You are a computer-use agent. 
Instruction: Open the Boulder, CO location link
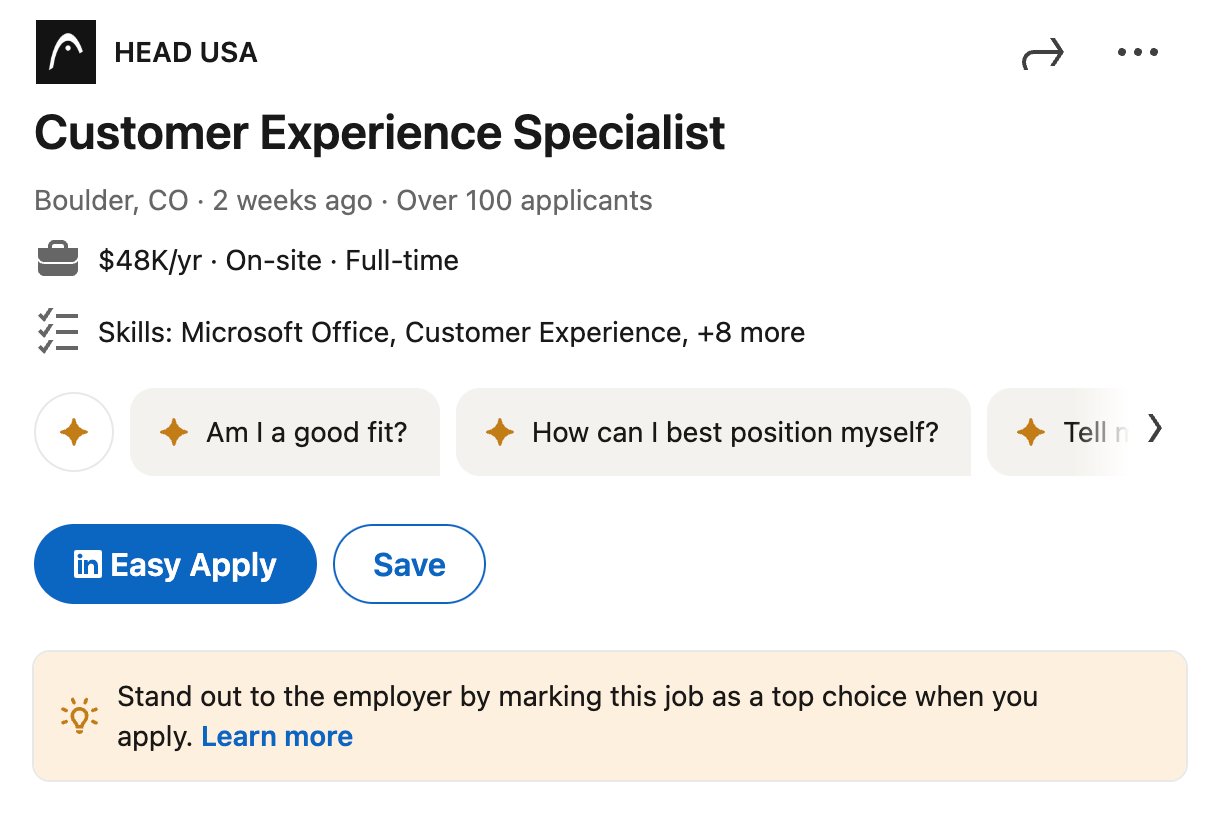[110, 200]
